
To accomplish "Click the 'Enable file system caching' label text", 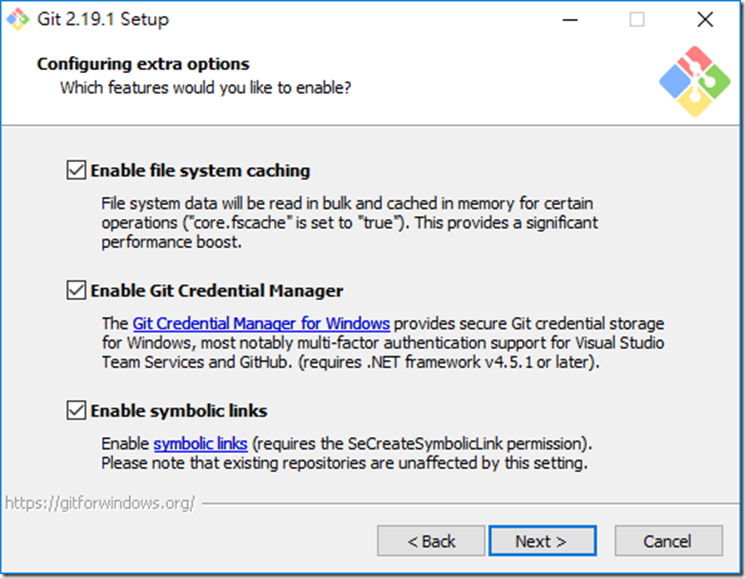I will [x=200, y=171].
